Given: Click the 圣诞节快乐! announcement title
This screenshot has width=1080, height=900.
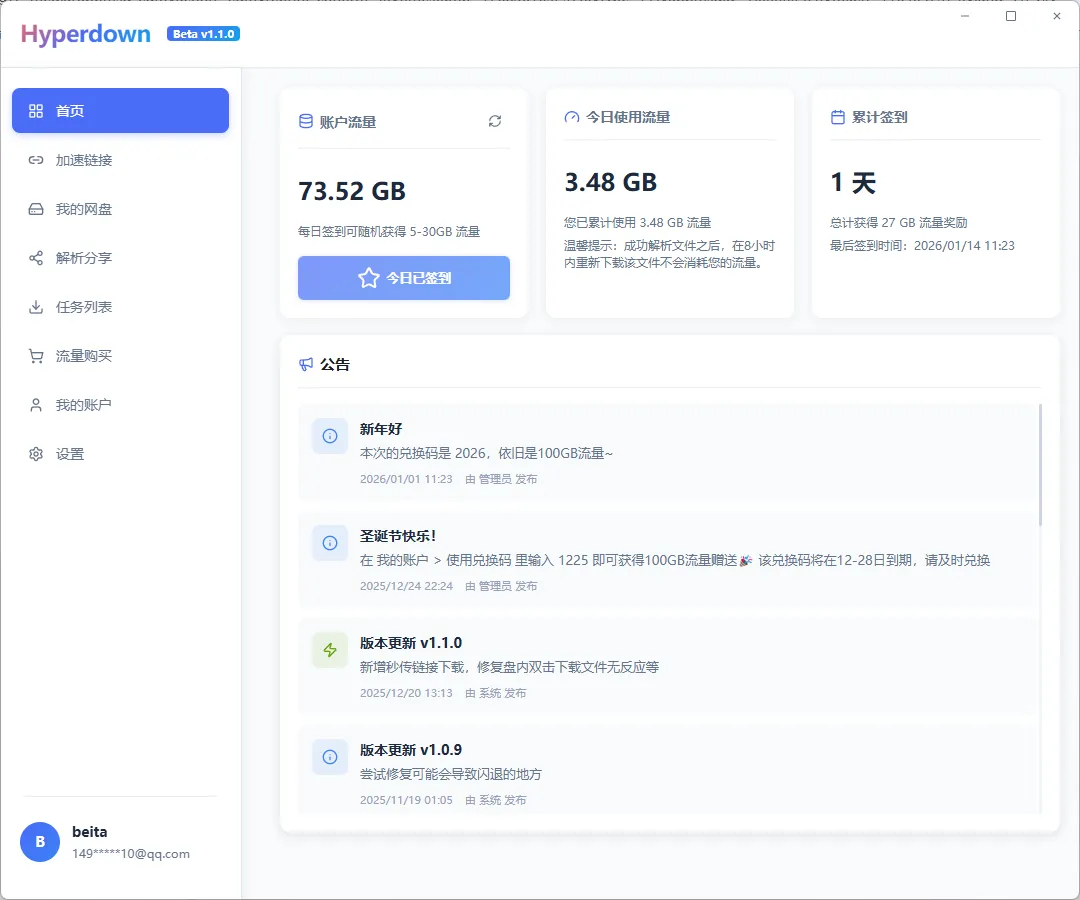Looking at the screenshot, I should [398, 536].
